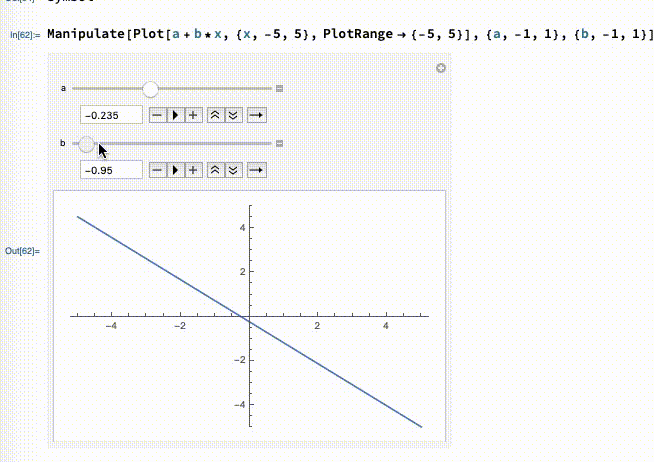Collapse the controls of slider a

(280, 88)
